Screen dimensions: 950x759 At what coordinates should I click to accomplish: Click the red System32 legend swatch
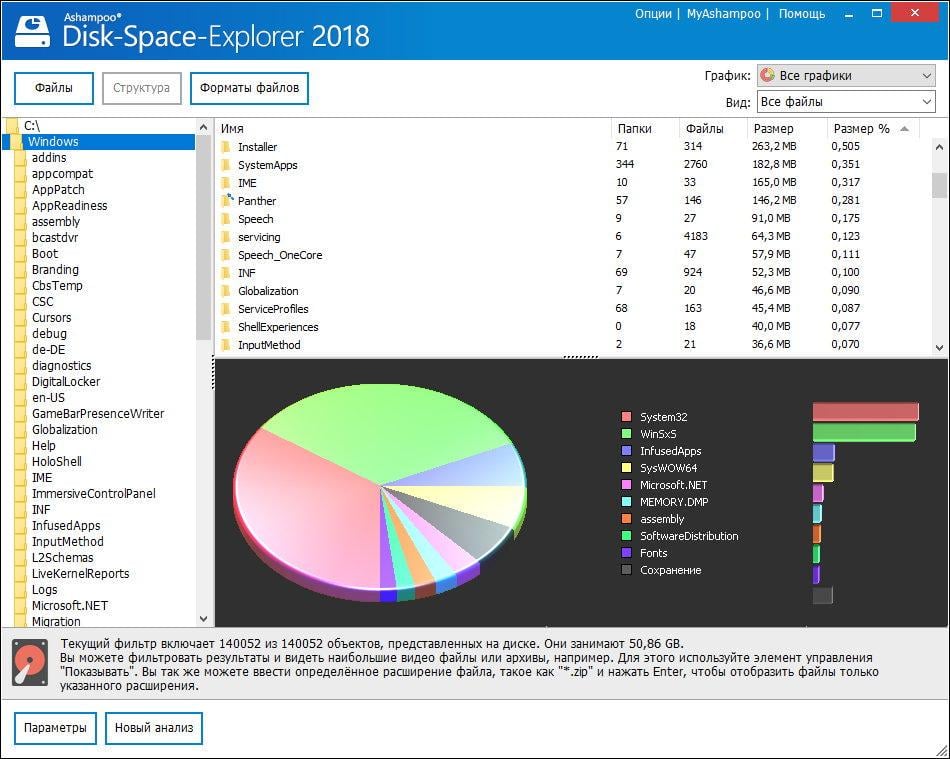point(628,417)
